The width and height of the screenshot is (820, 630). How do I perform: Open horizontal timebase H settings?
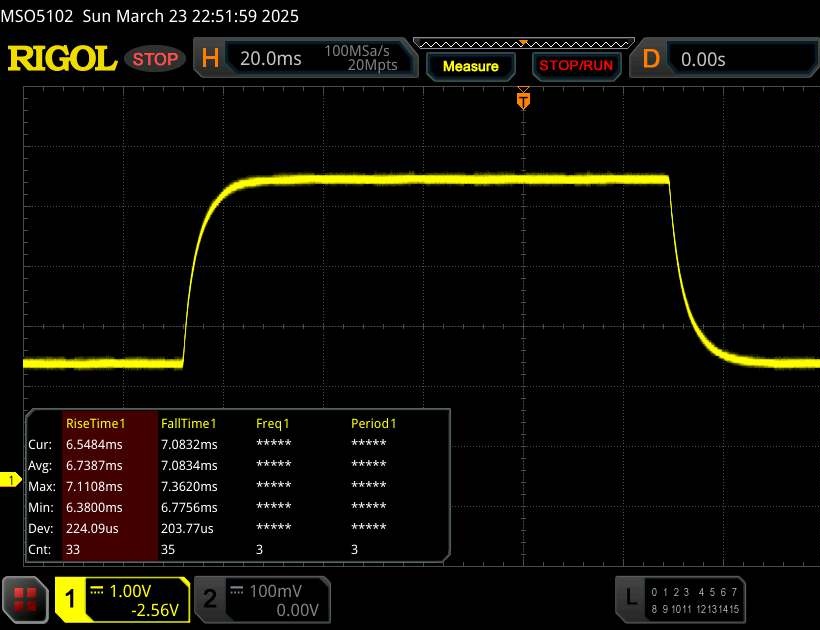click(210, 59)
